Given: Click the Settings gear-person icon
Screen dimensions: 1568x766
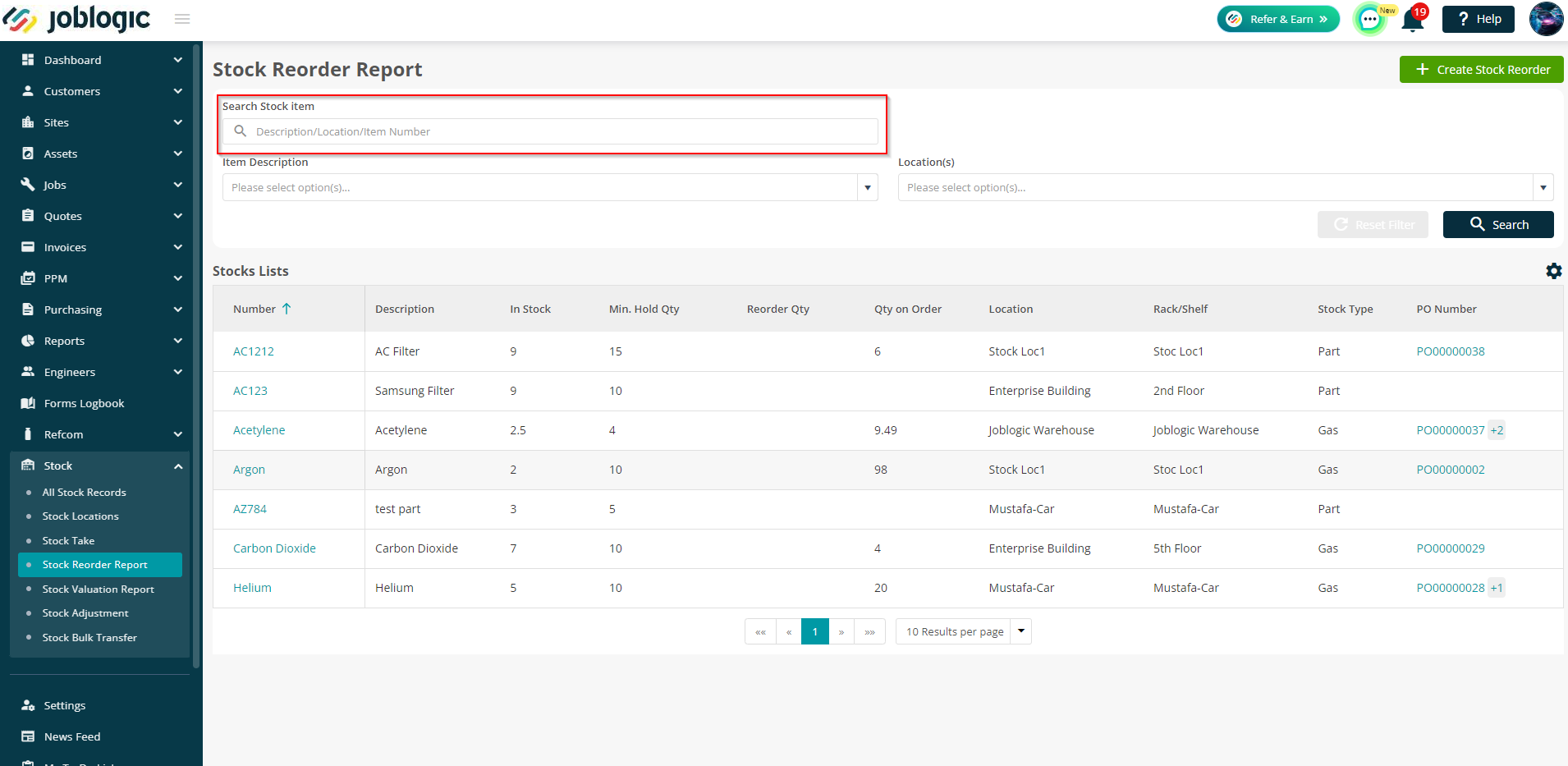Looking at the screenshot, I should coord(28,705).
